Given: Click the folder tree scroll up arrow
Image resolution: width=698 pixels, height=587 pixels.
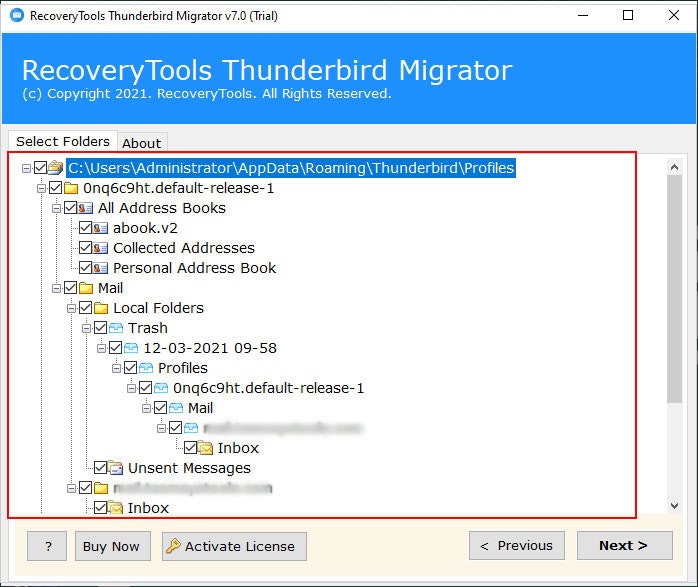Looking at the screenshot, I should [x=674, y=167].
